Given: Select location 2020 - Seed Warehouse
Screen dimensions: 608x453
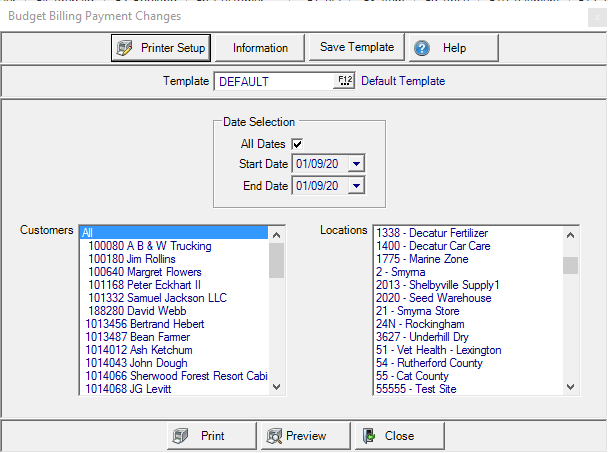Looking at the screenshot, I should [433, 298].
